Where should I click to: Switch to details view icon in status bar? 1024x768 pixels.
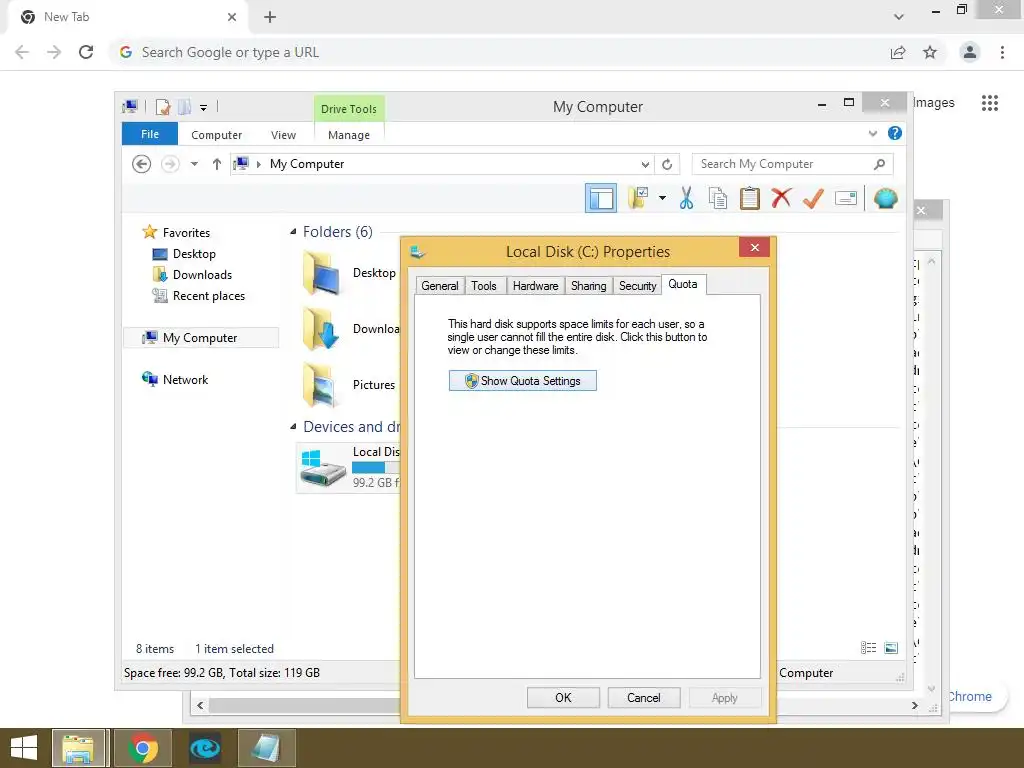click(869, 648)
